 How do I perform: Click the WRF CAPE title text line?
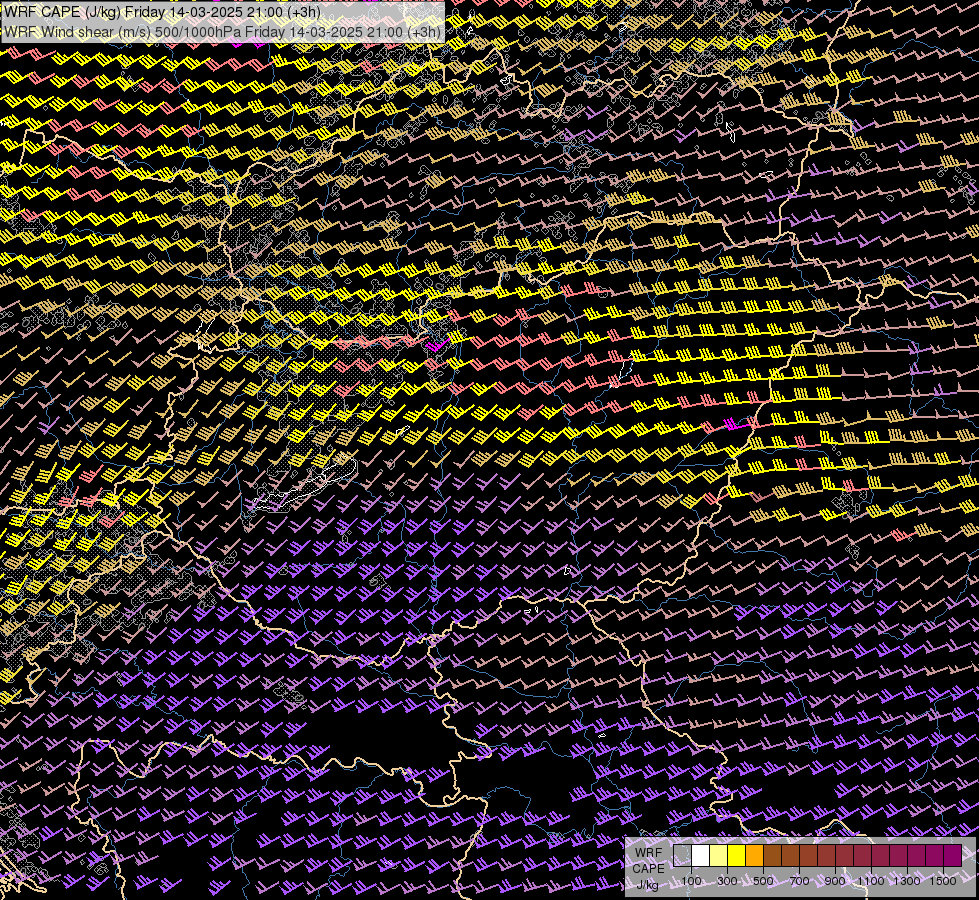point(162,12)
